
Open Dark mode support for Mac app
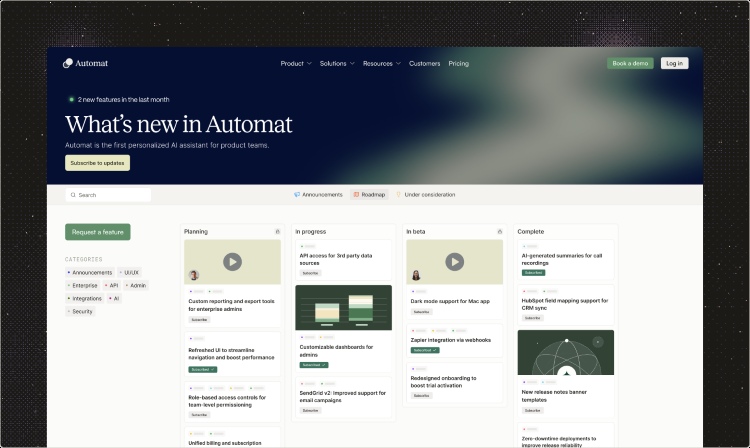450,301
